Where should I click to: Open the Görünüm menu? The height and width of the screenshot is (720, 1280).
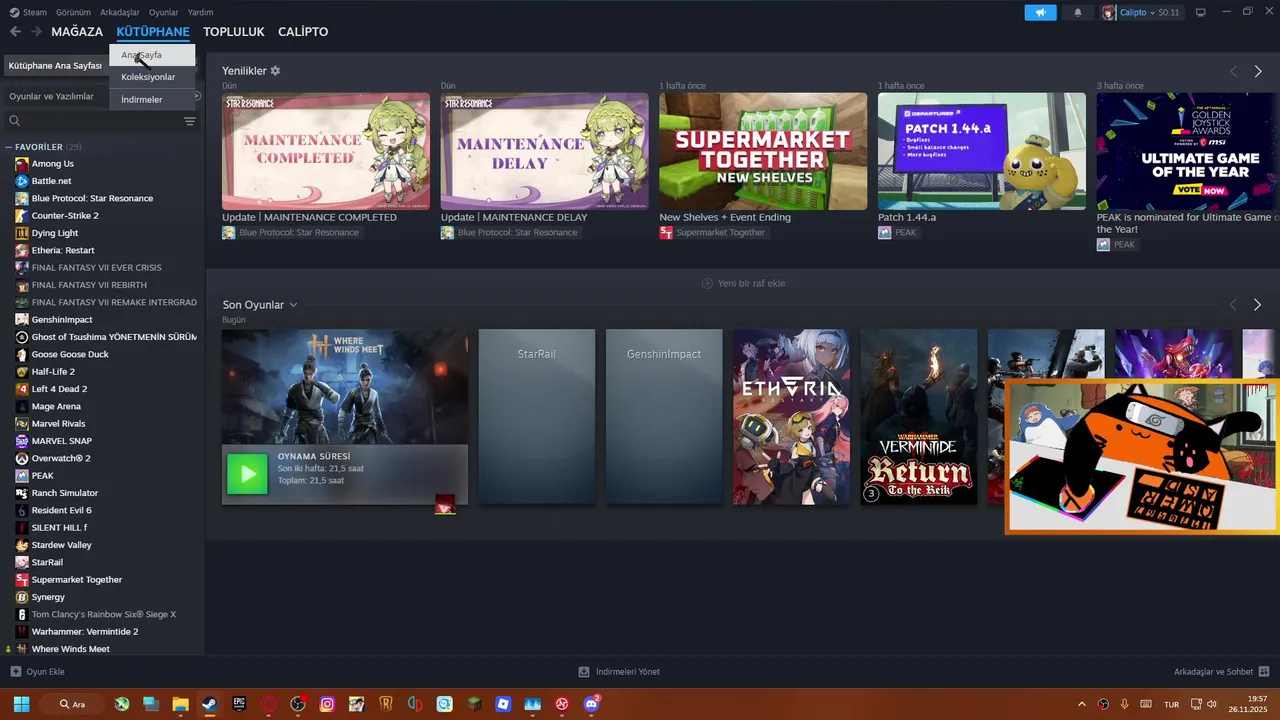click(73, 12)
